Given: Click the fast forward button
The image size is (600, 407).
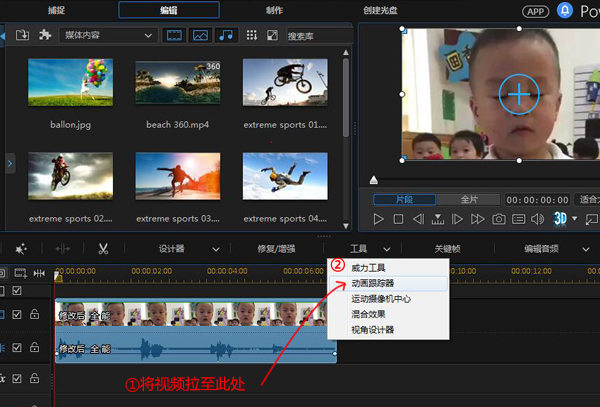Looking at the screenshot, I should click(x=477, y=219).
